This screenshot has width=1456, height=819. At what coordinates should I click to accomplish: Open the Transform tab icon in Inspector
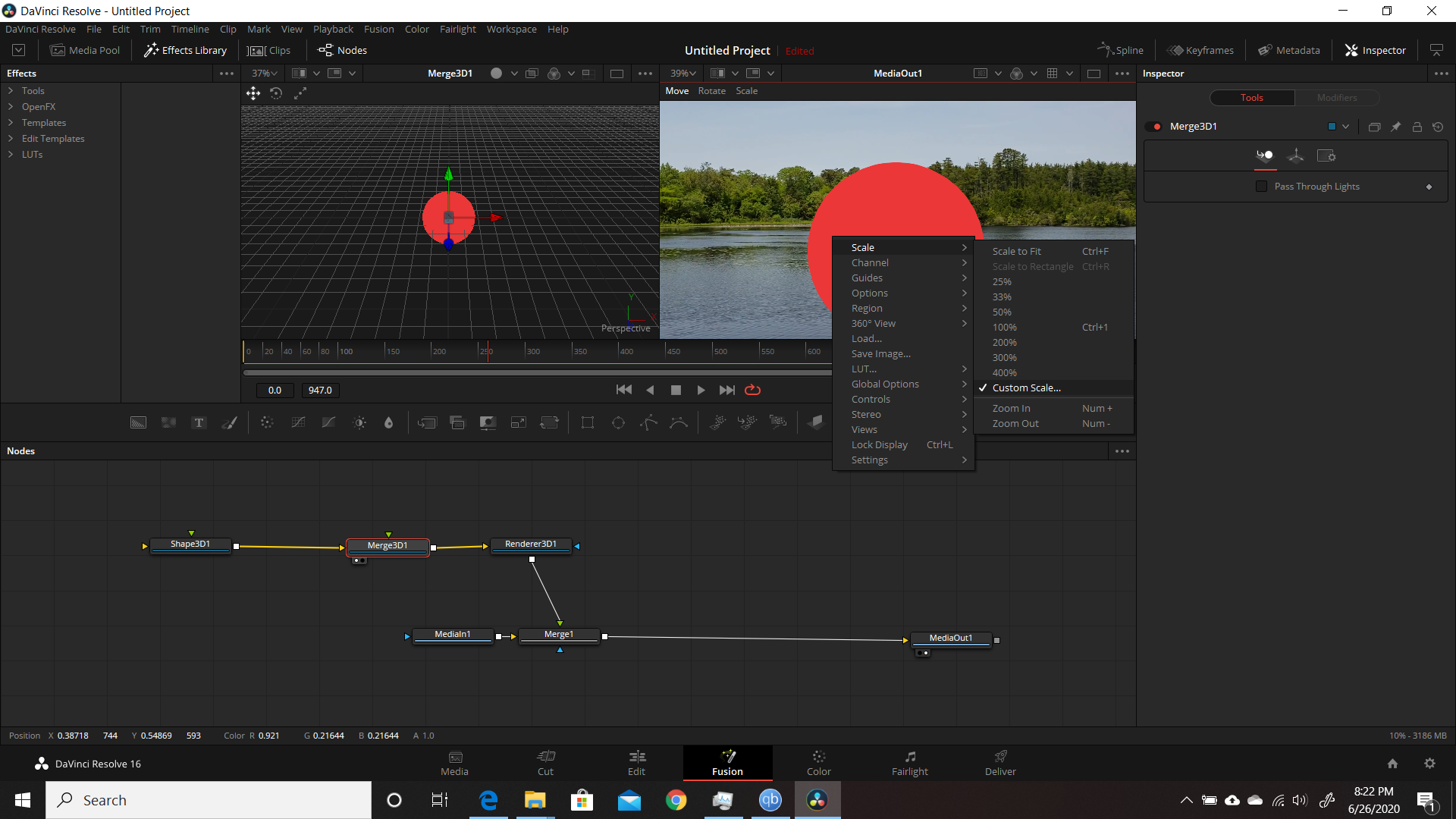(x=1296, y=155)
